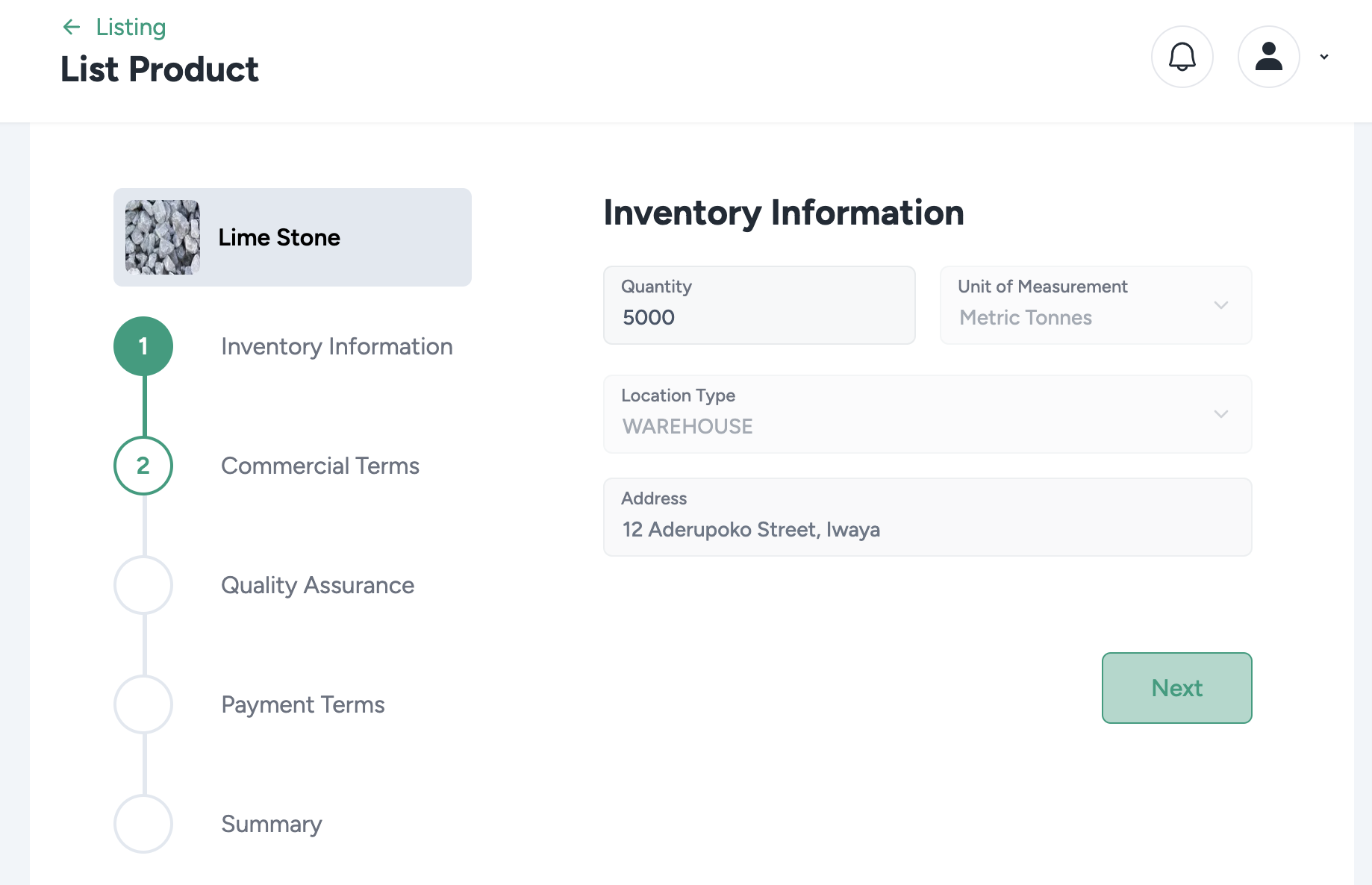Click the Payment Terms step circle

coord(143,704)
